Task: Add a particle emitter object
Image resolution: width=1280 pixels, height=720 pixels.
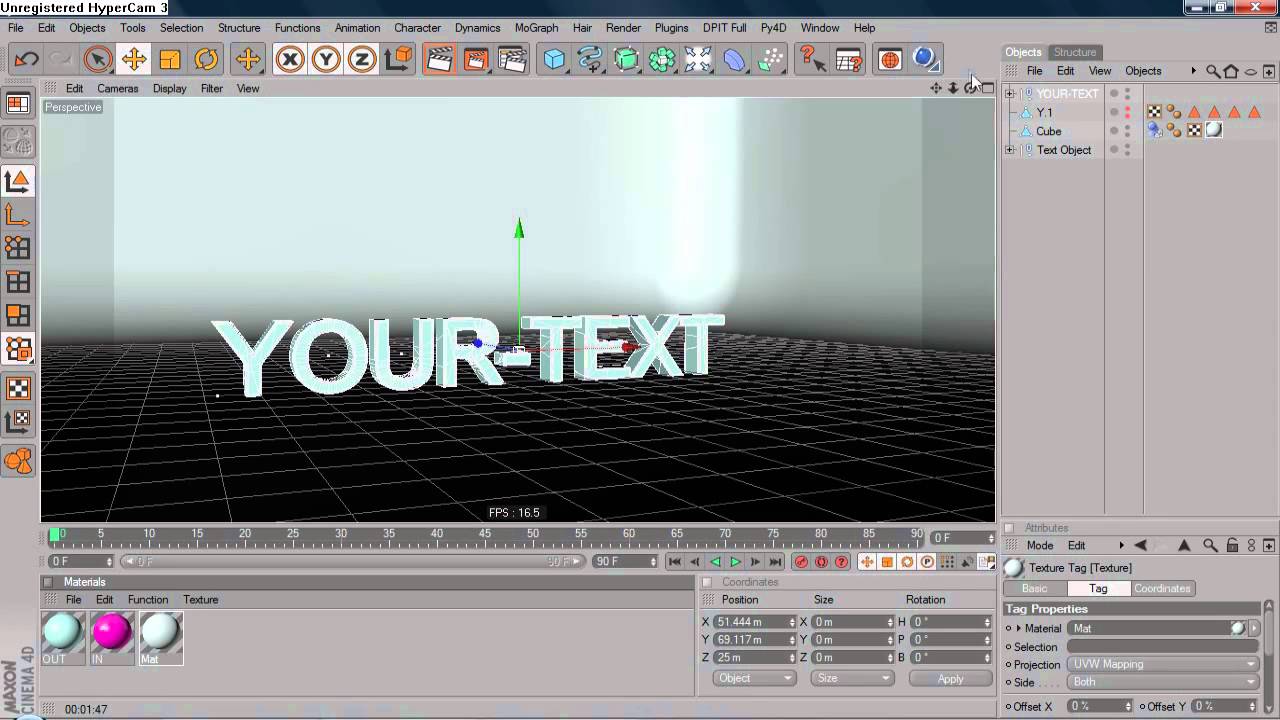Action: point(770,60)
